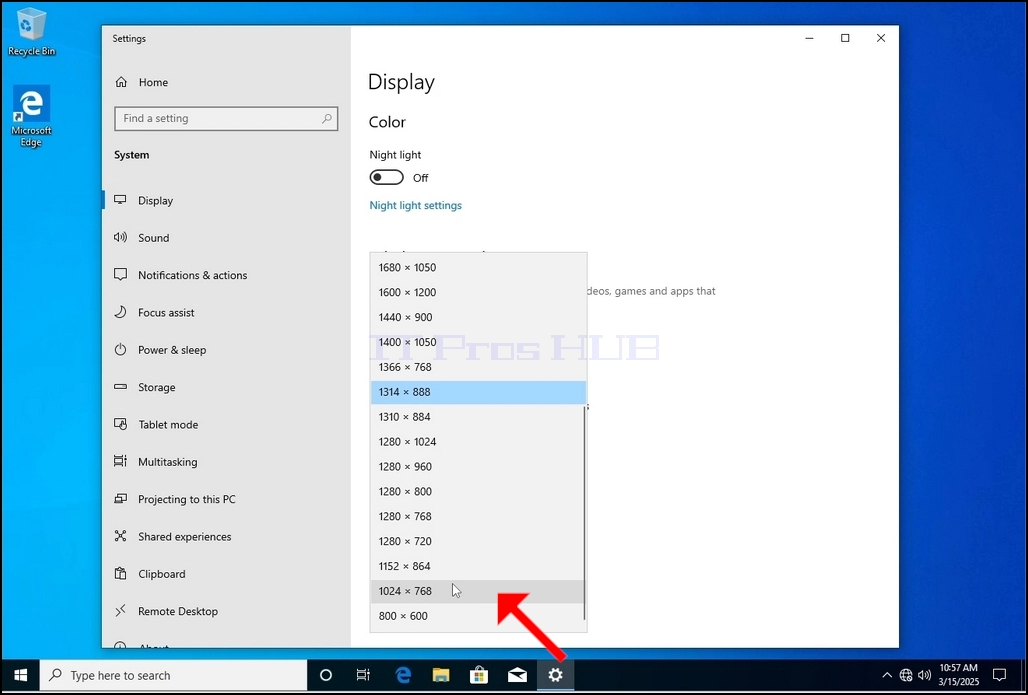Open Task View on the taskbar
Viewport: 1028px width, 695px height.
tap(363, 675)
